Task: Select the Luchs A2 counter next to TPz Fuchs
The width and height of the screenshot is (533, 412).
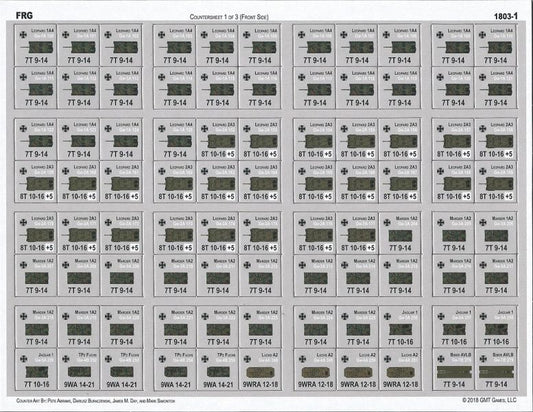Action: pos(260,370)
